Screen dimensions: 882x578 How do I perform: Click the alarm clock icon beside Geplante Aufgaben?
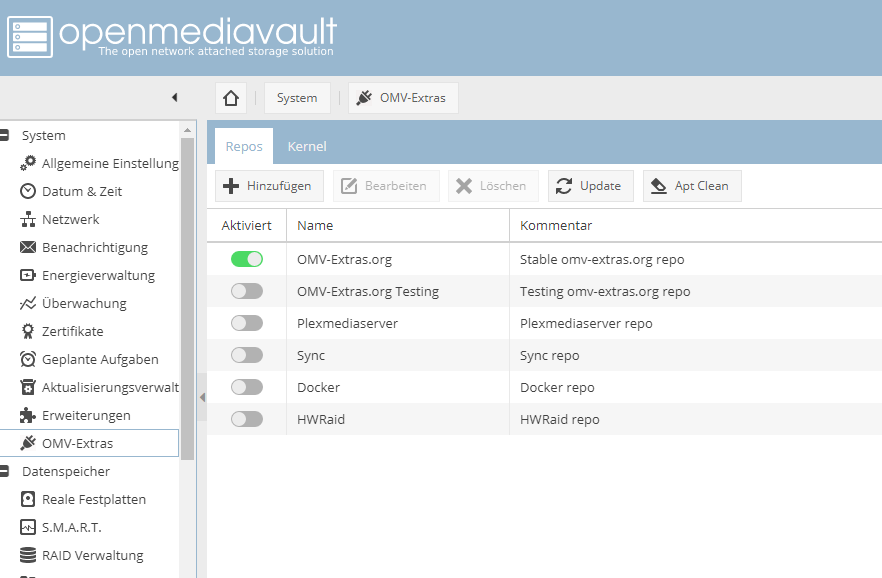[x=28, y=359]
